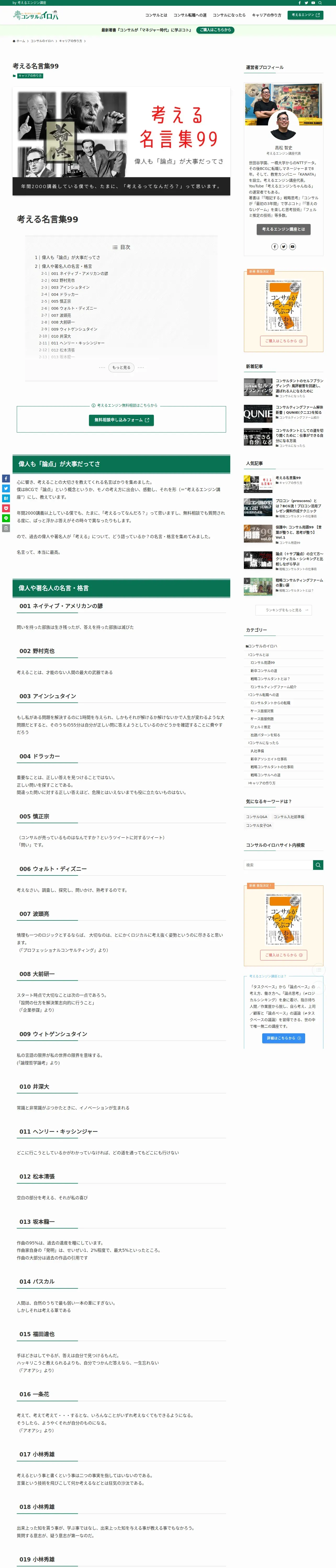Open the キャリアの作り方 menu item
The width and height of the screenshot is (336, 1568).
click(x=266, y=15)
